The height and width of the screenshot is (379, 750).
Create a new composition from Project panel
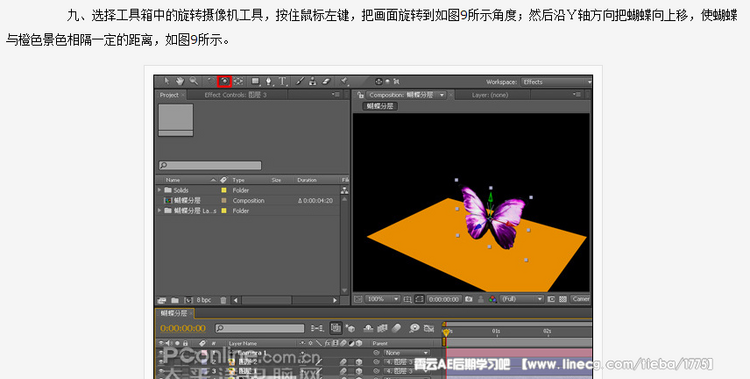pyautogui.click(x=188, y=300)
